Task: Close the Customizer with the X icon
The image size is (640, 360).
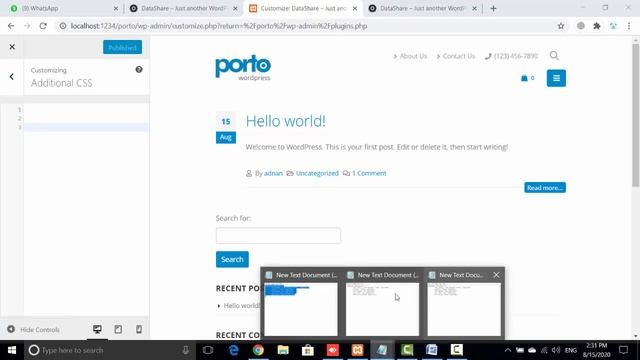Action: click(x=12, y=47)
